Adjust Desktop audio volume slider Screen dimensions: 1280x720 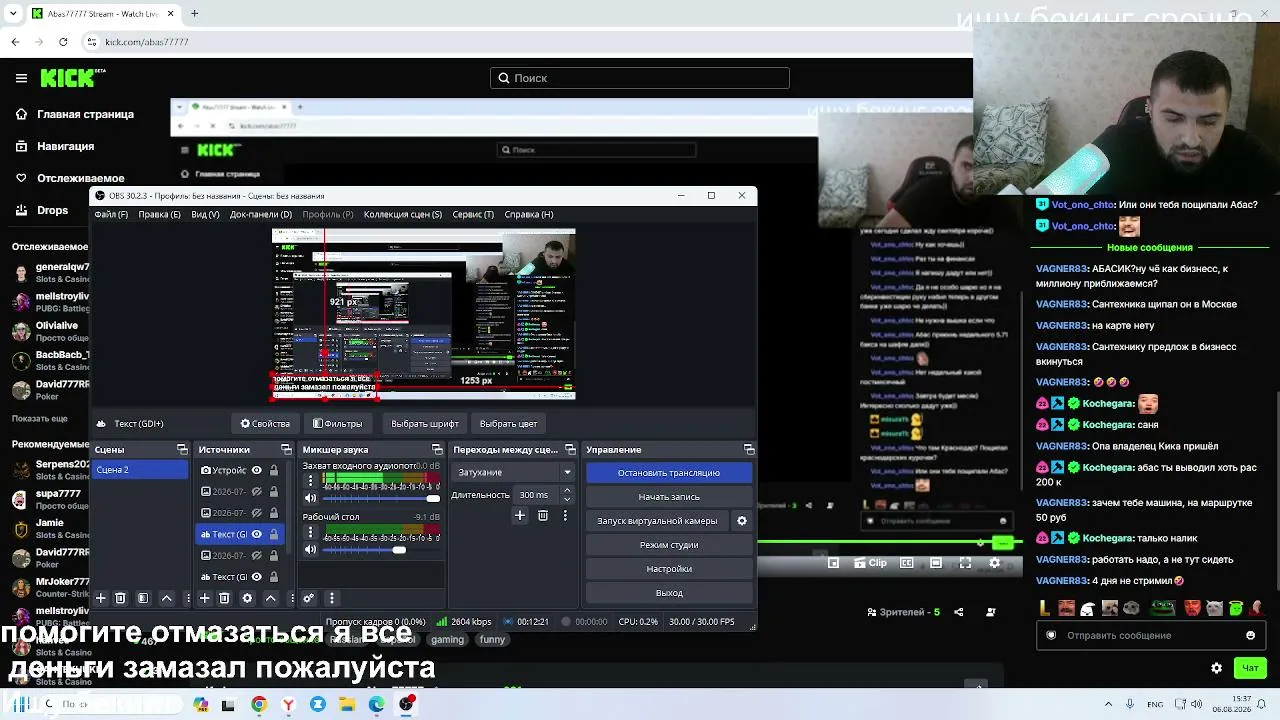click(x=382, y=549)
